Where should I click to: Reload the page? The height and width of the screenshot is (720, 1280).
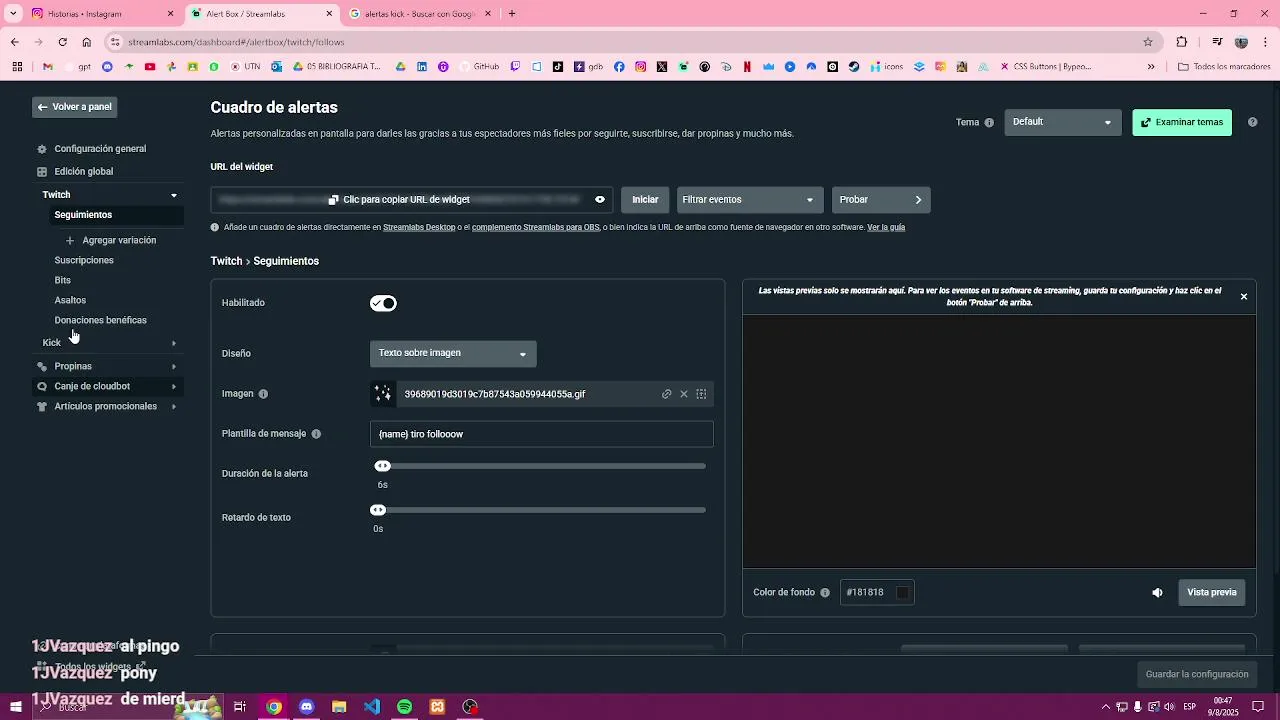coord(62,42)
